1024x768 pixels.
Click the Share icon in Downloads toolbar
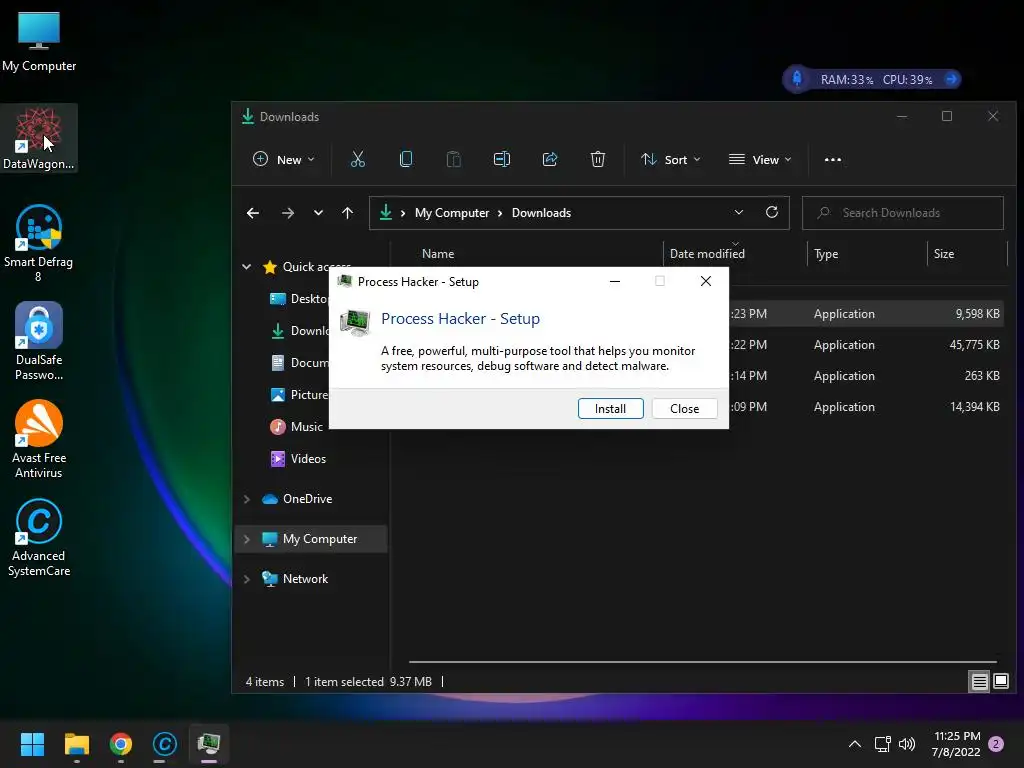click(550, 159)
